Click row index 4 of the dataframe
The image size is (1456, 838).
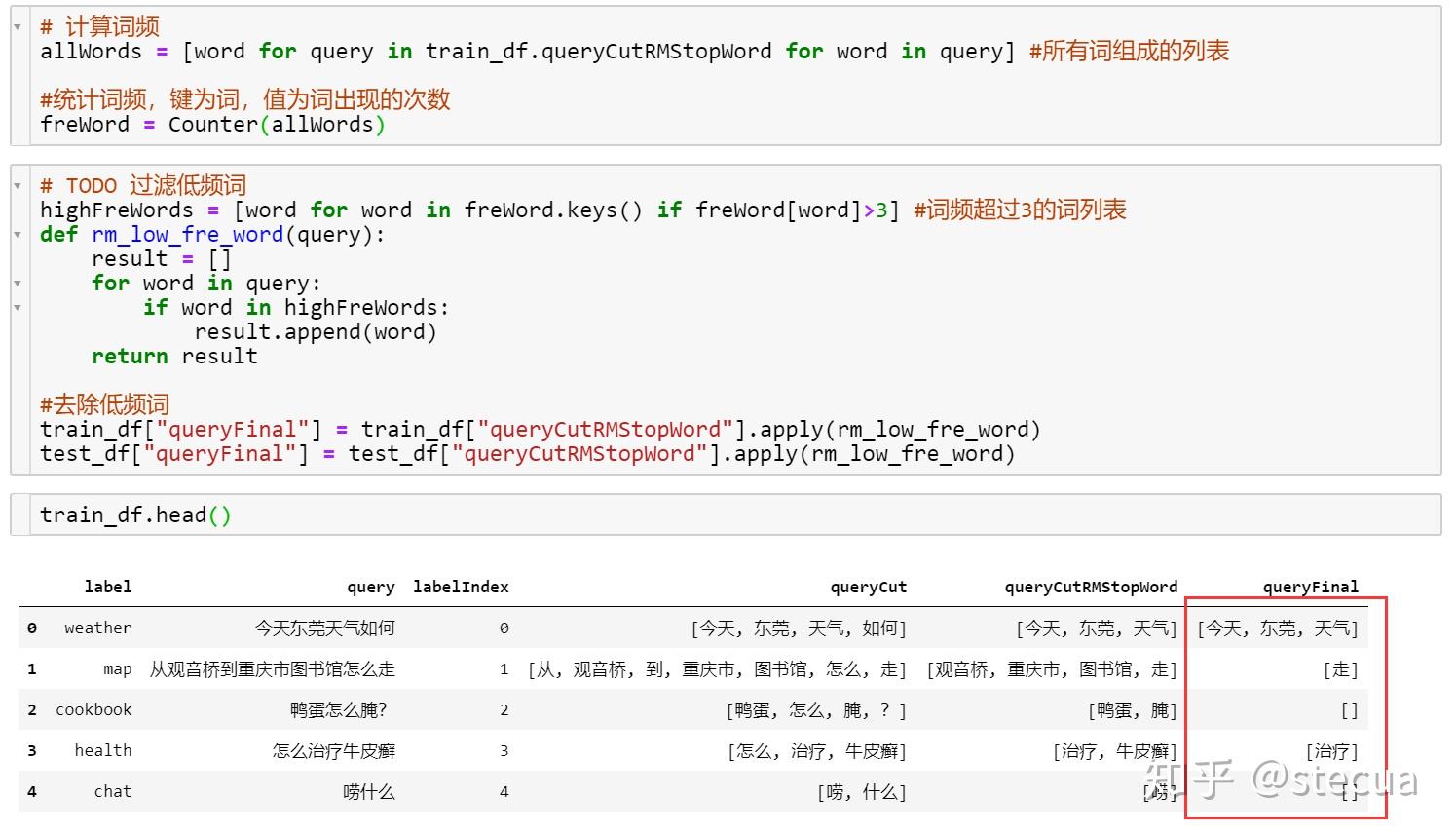(32, 792)
